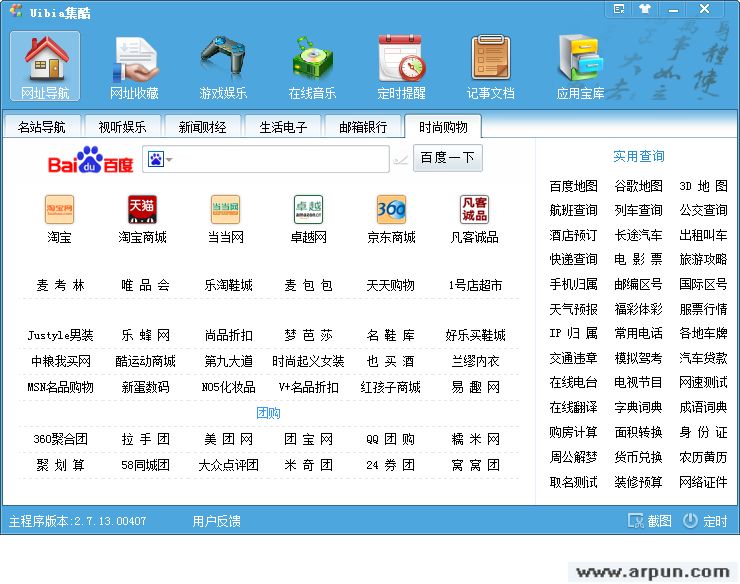Open the 京东商城 360 icon
The height and width of the screenshot is (584, 740).
click(x=391, y=209)
